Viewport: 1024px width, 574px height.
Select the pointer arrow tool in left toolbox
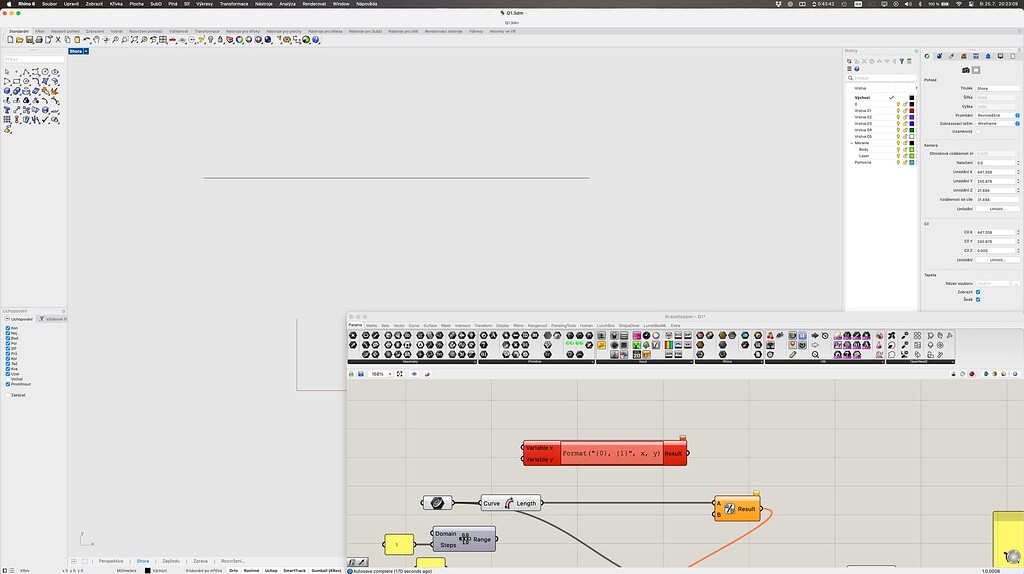coord(7,72)
